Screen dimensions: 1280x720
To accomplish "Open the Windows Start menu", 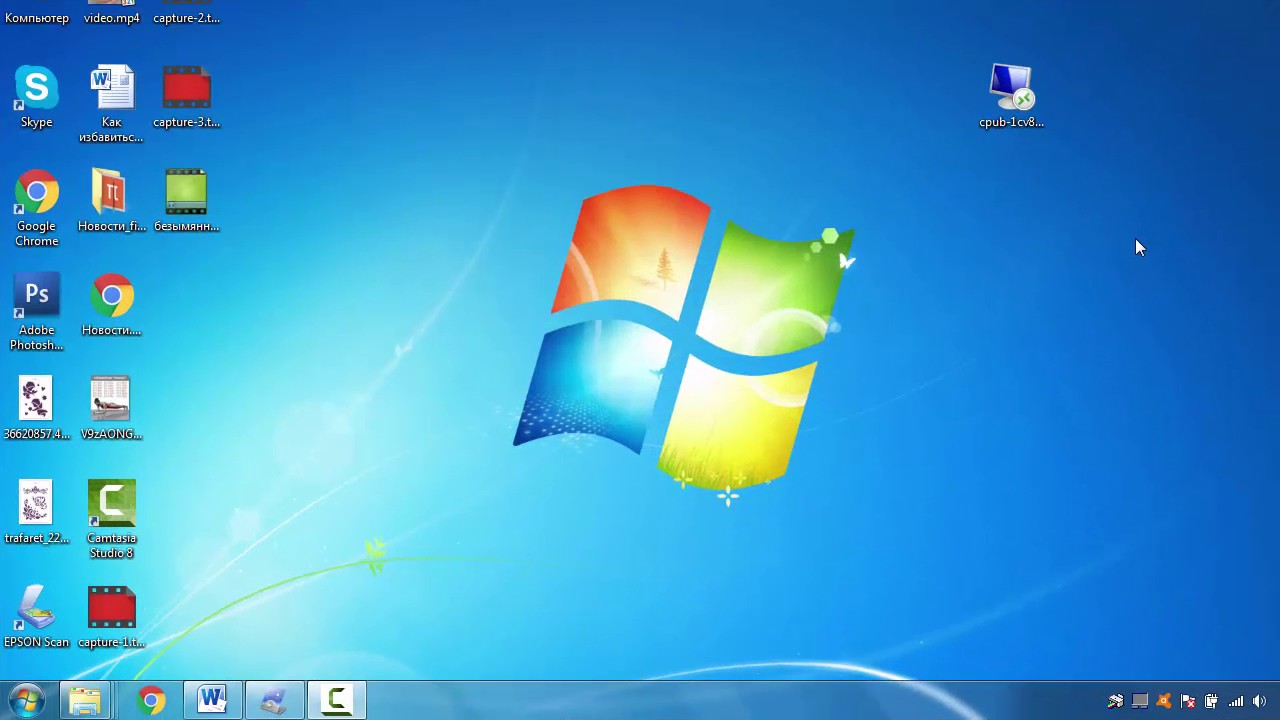I will pyautogui.click(x=27, y=700).
